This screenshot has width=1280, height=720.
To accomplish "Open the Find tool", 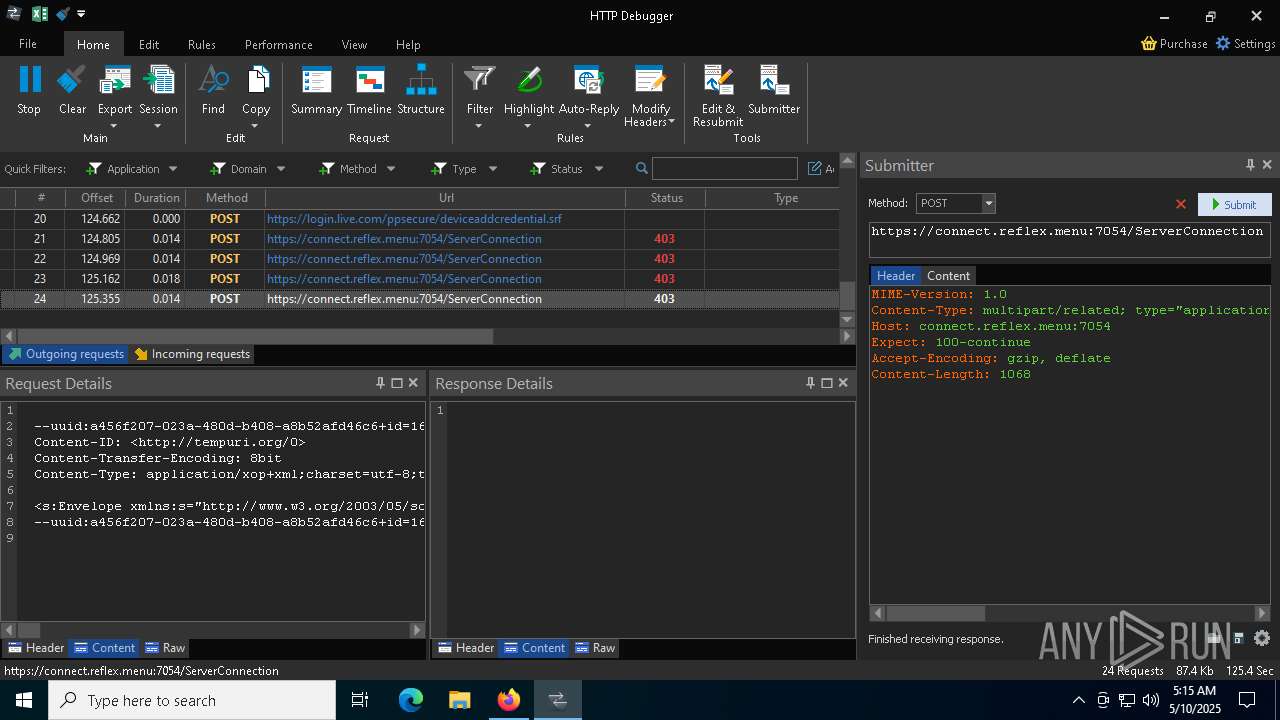I will point(213,90).
